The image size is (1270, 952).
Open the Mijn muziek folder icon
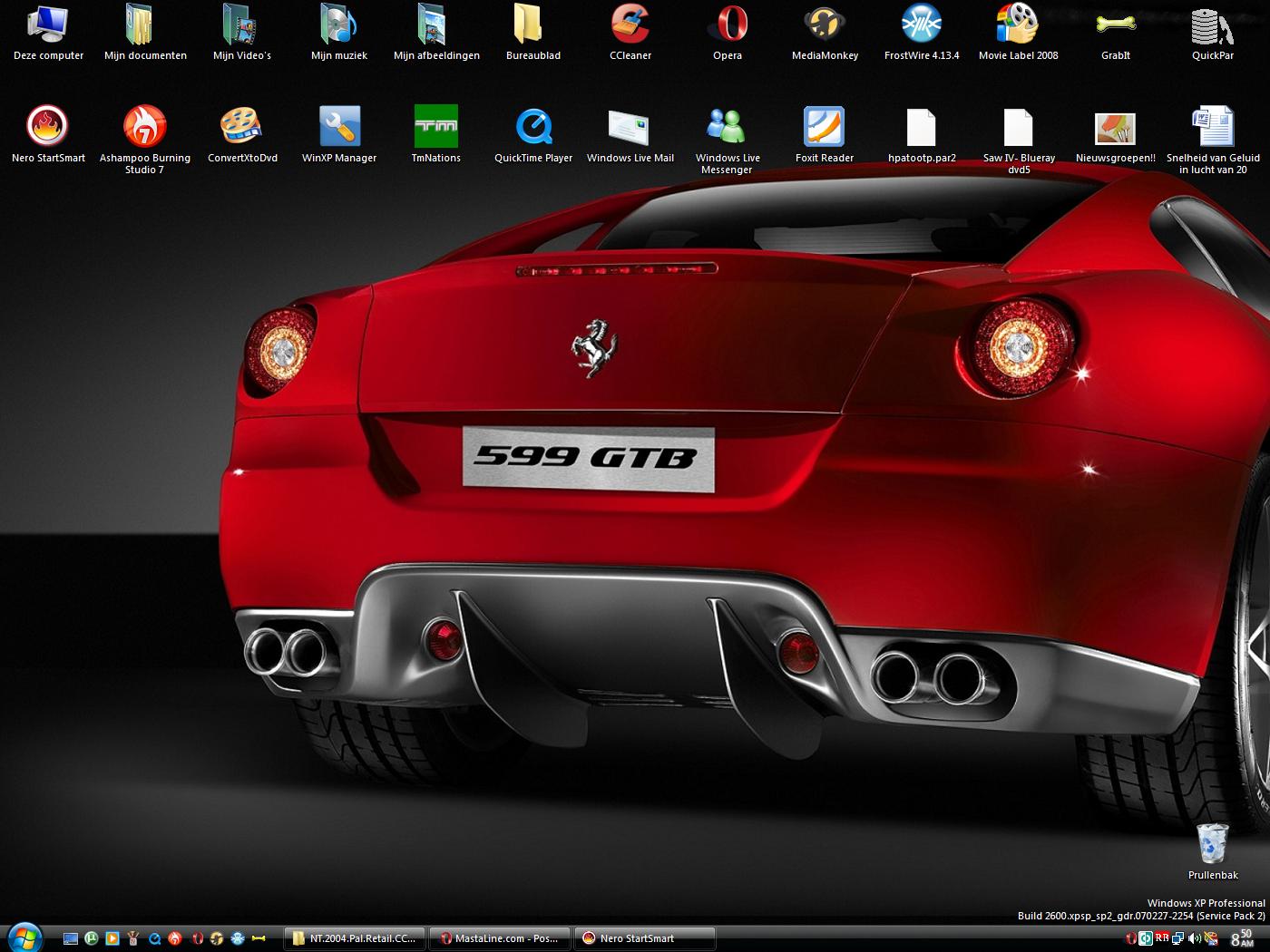coord(339,33)
